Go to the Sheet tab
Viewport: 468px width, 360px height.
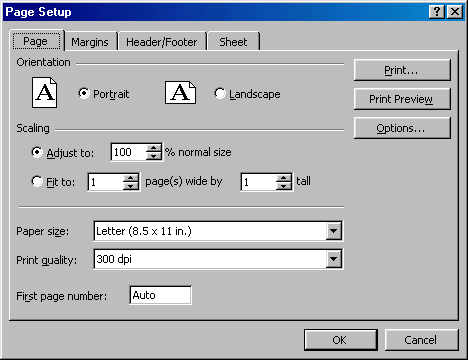click(233, 42)
